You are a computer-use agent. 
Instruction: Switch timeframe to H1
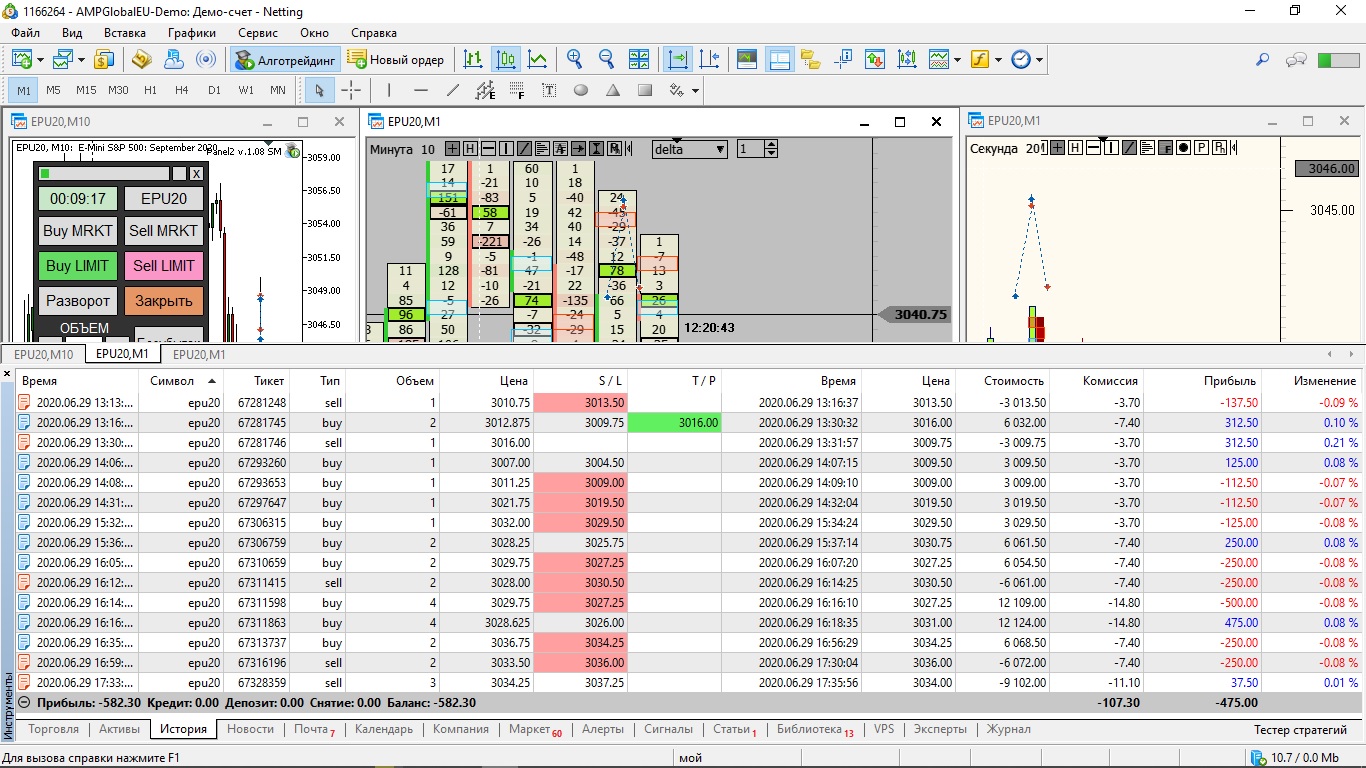pos(150,90)
